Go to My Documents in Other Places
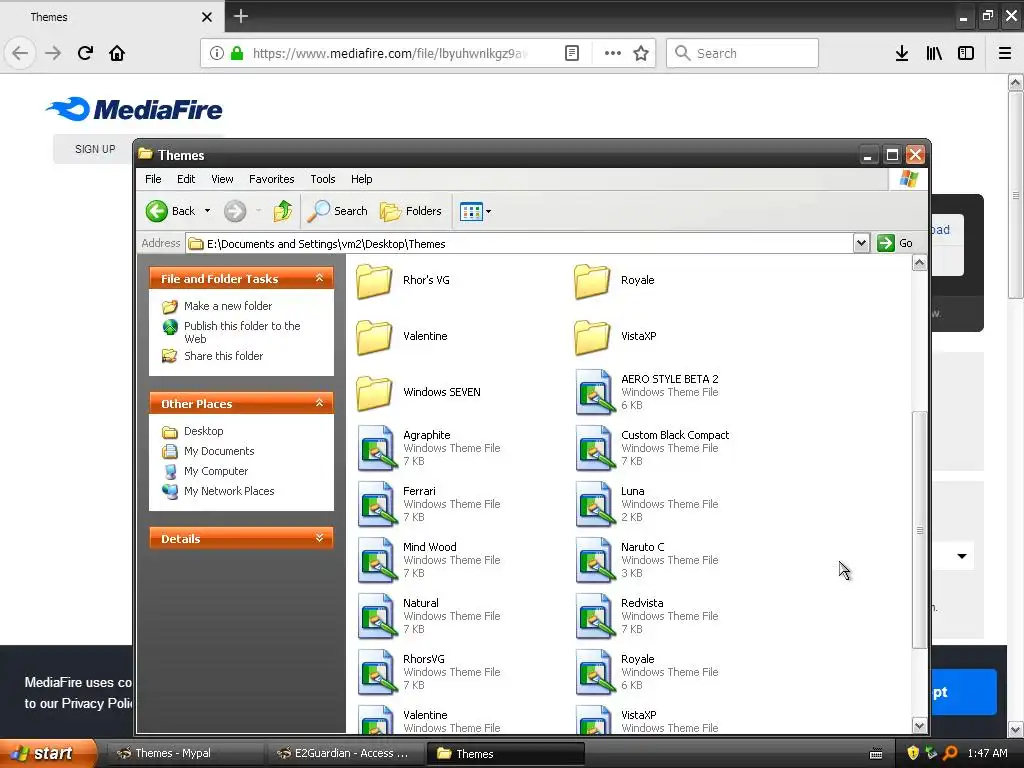 coord(219,451)
